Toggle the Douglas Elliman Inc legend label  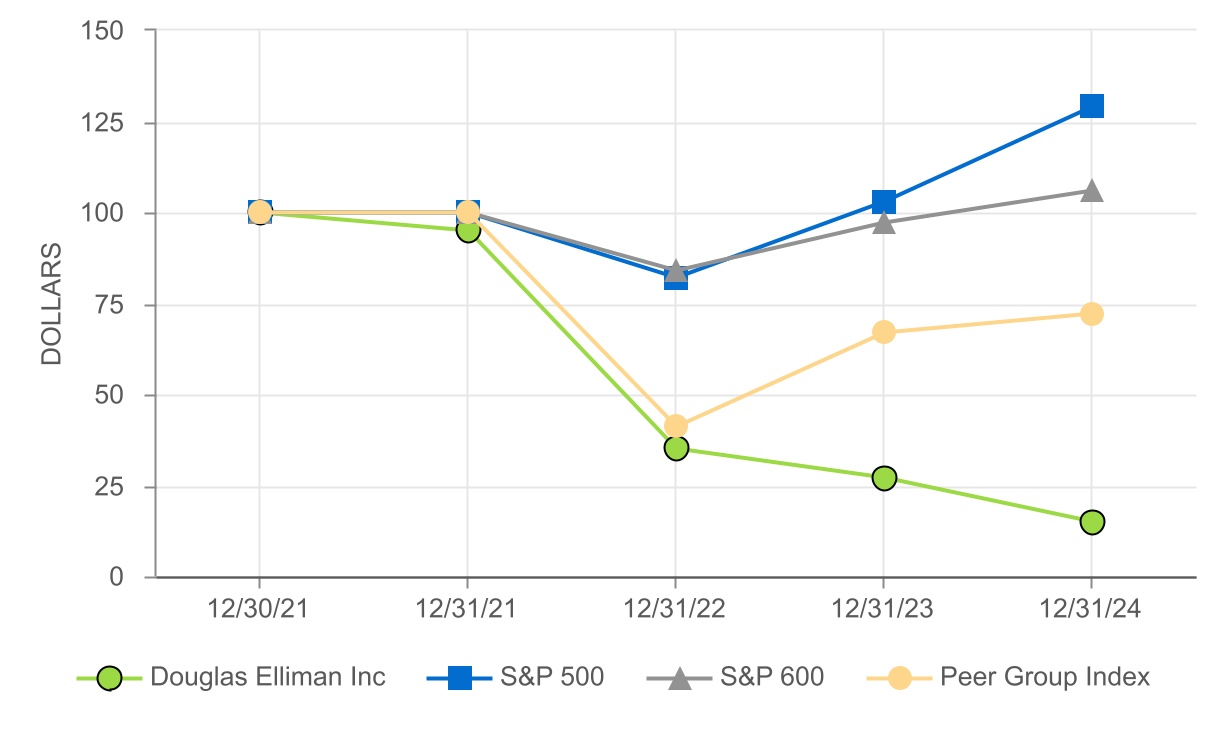268,678
